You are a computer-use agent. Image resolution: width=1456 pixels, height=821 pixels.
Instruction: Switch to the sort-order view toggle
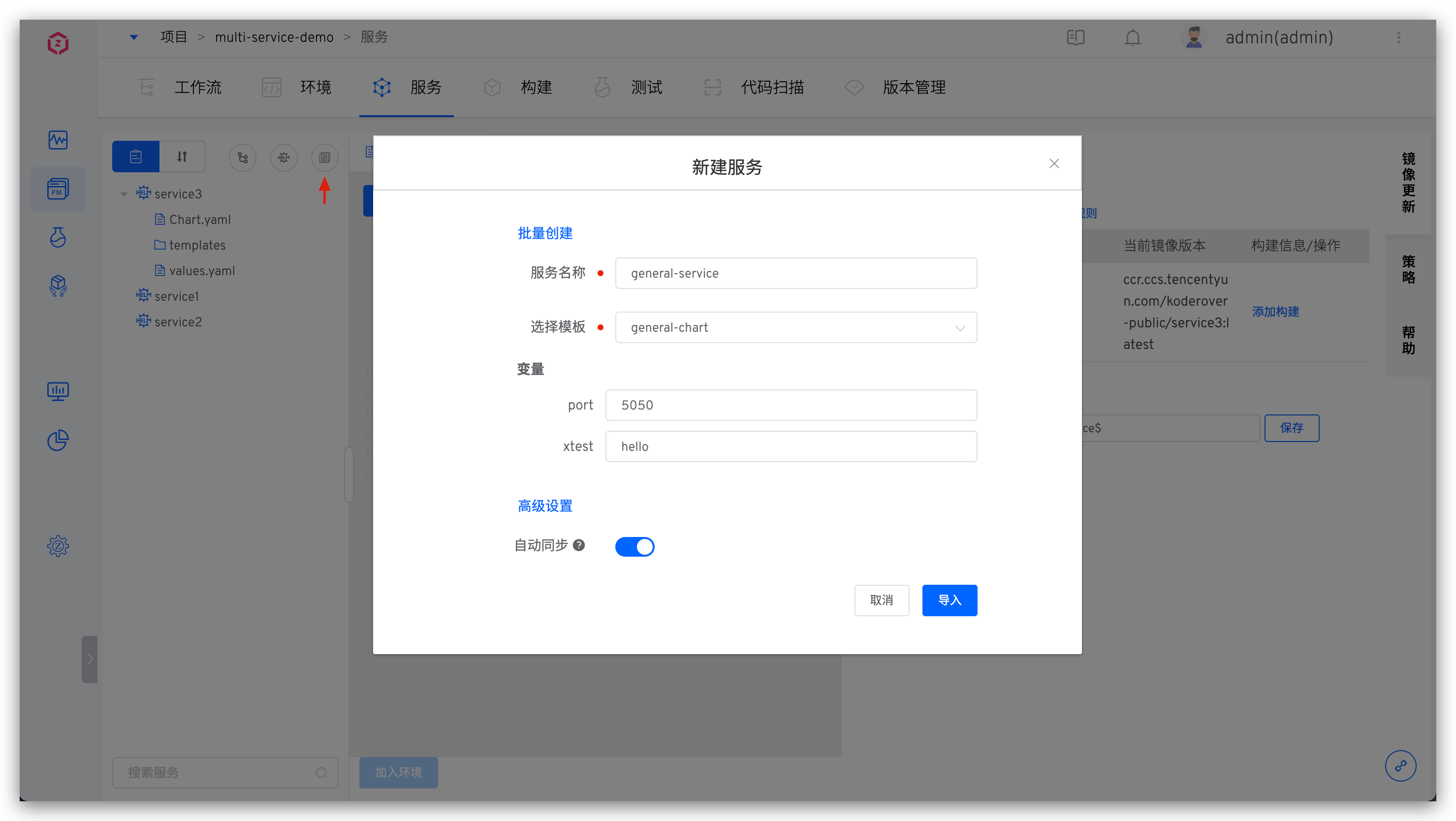click(x=182, y=156)
